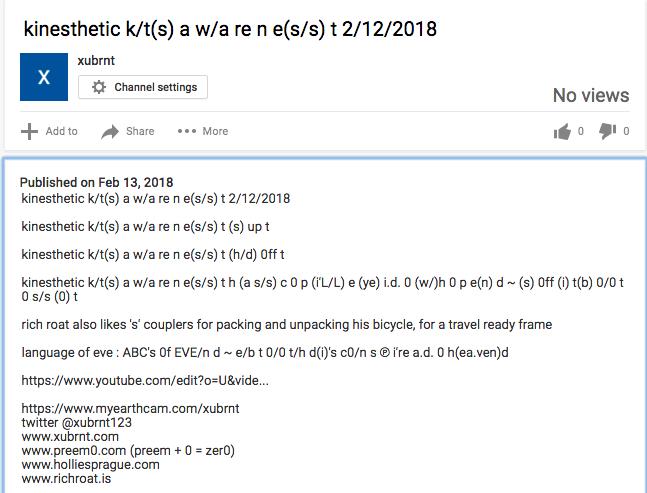
Task: Click the No views counter
Action: tap(591, 95)
